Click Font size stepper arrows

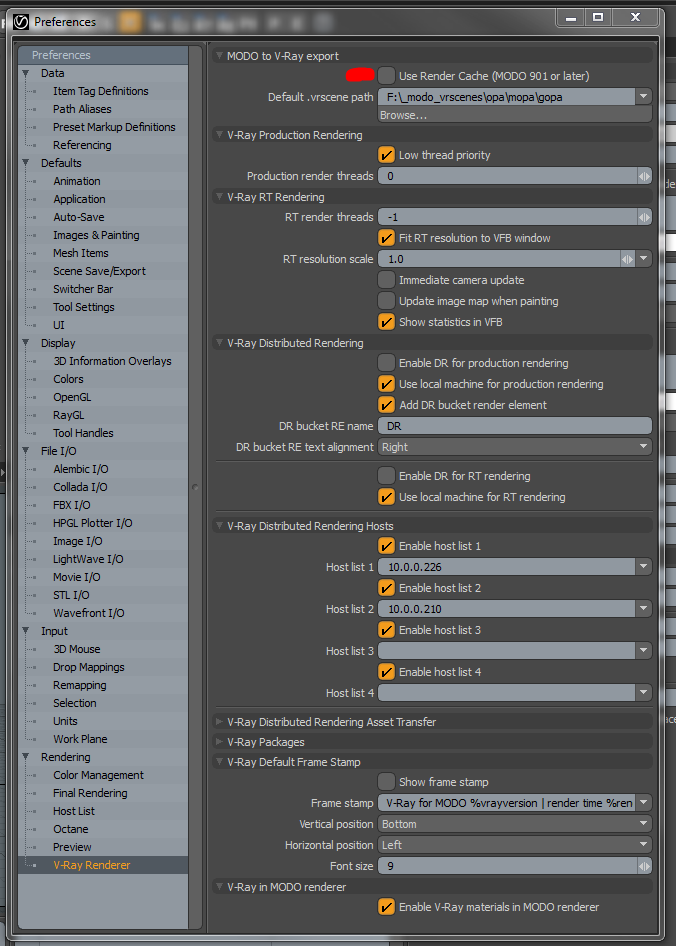pos(644,866)
